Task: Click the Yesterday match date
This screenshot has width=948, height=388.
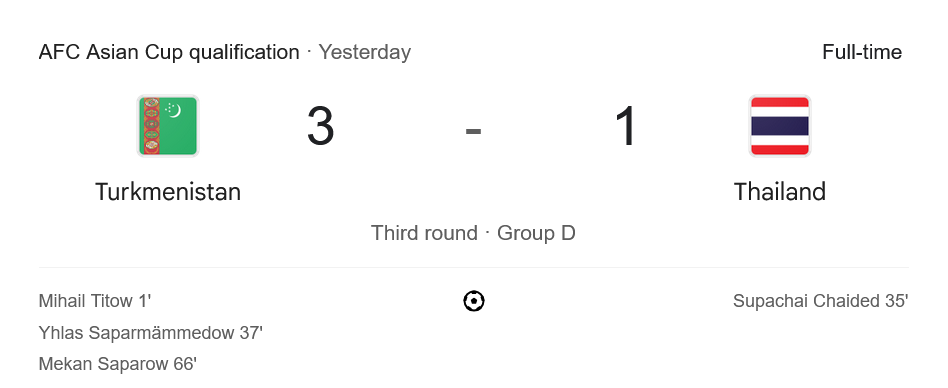Action: click(x=365, y=52)
